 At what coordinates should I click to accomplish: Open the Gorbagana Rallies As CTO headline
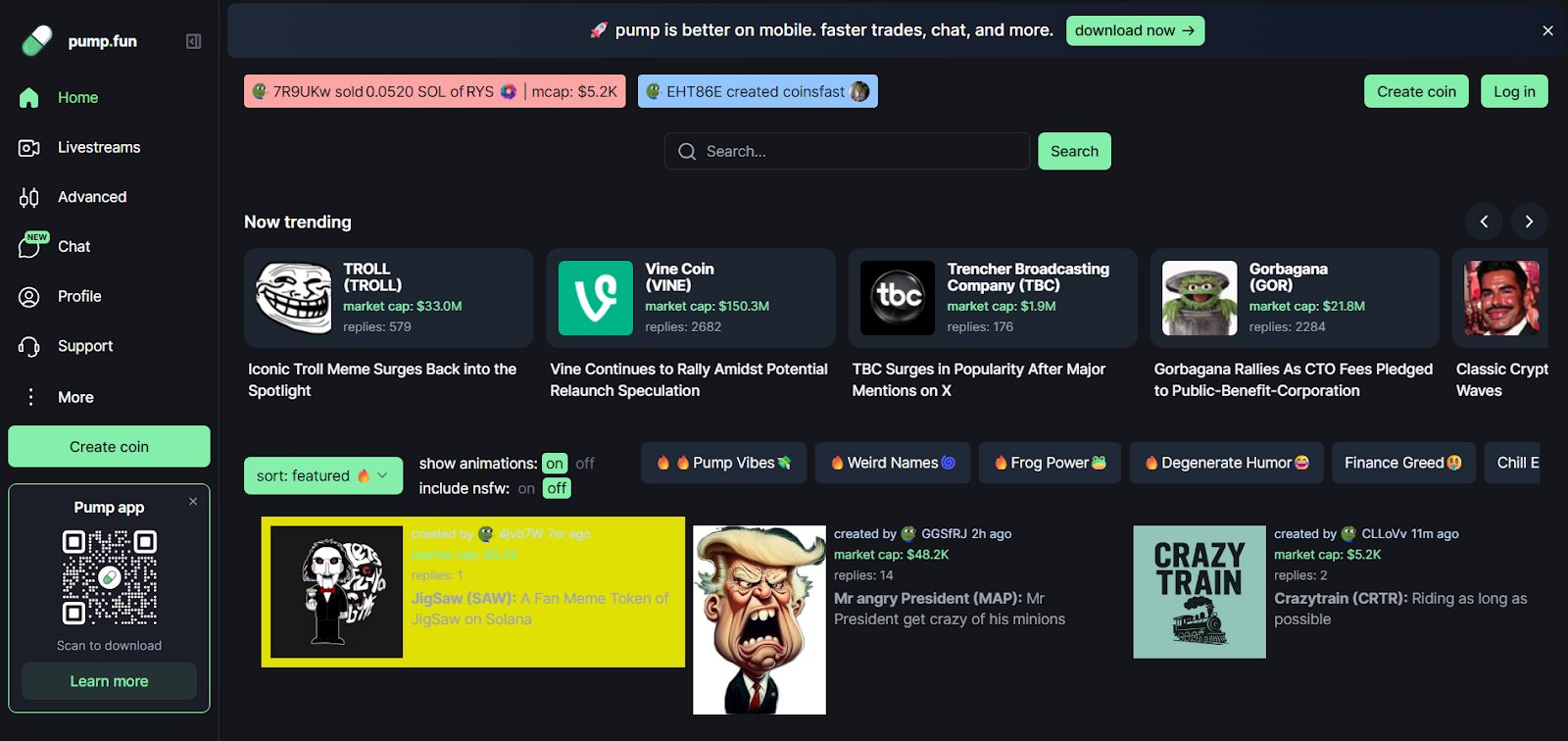[x=1293, y=379]
